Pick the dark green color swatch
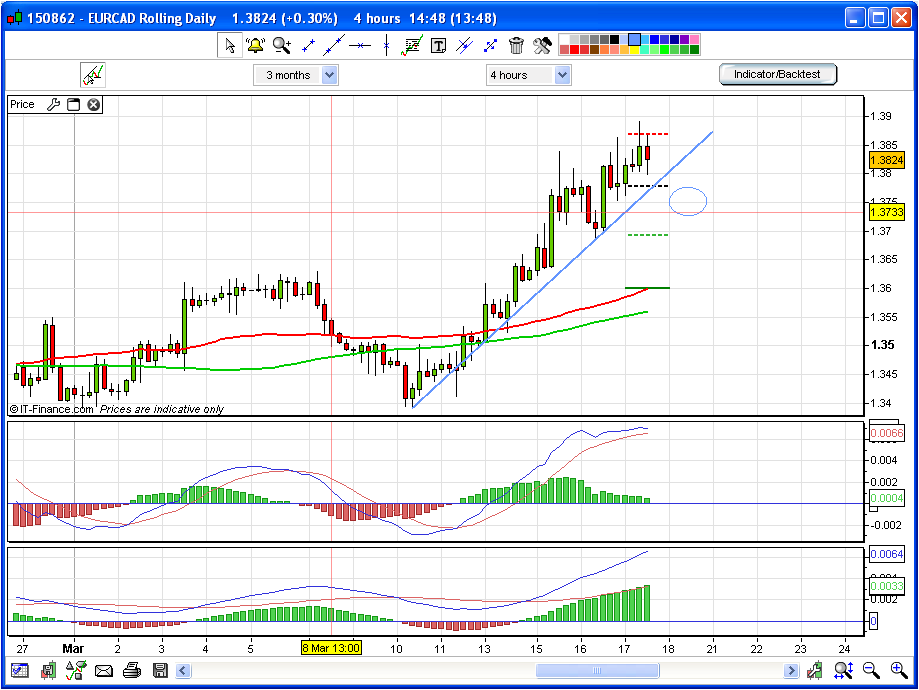The width and height of the screenshot is (919, 690). (695, 49)
